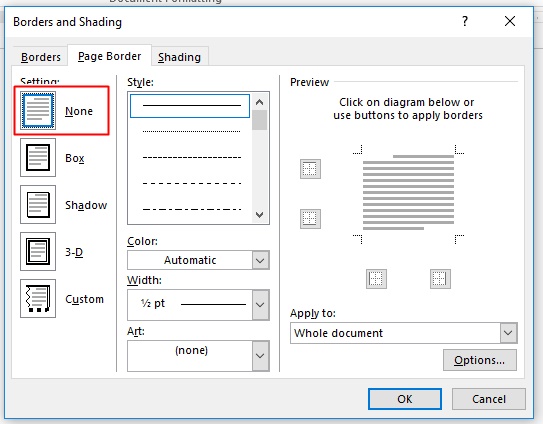Viewport: 543px width, 424px height.
Task: Expand the Apply to Whole document dropdown
Action: click(x=404, y=333)
